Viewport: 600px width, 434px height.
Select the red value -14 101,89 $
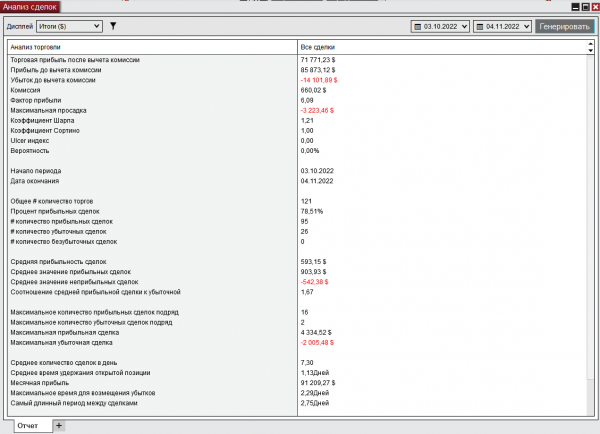click(x=319, y=80)
